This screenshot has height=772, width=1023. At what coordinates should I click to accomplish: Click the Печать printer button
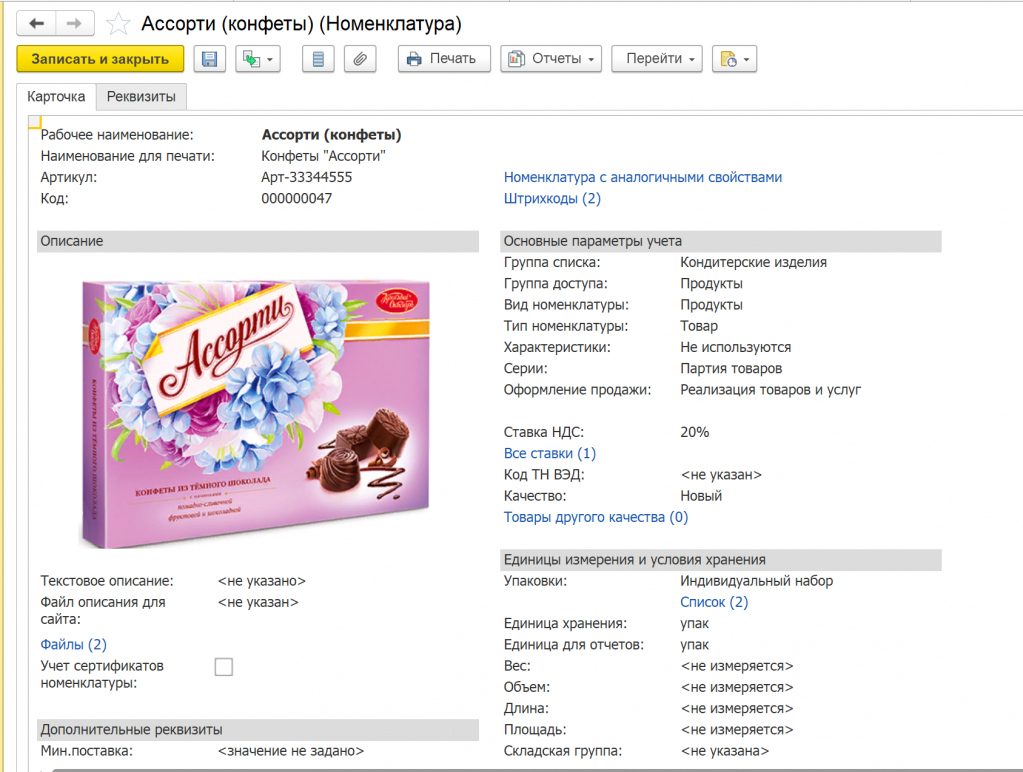point(444,59)
